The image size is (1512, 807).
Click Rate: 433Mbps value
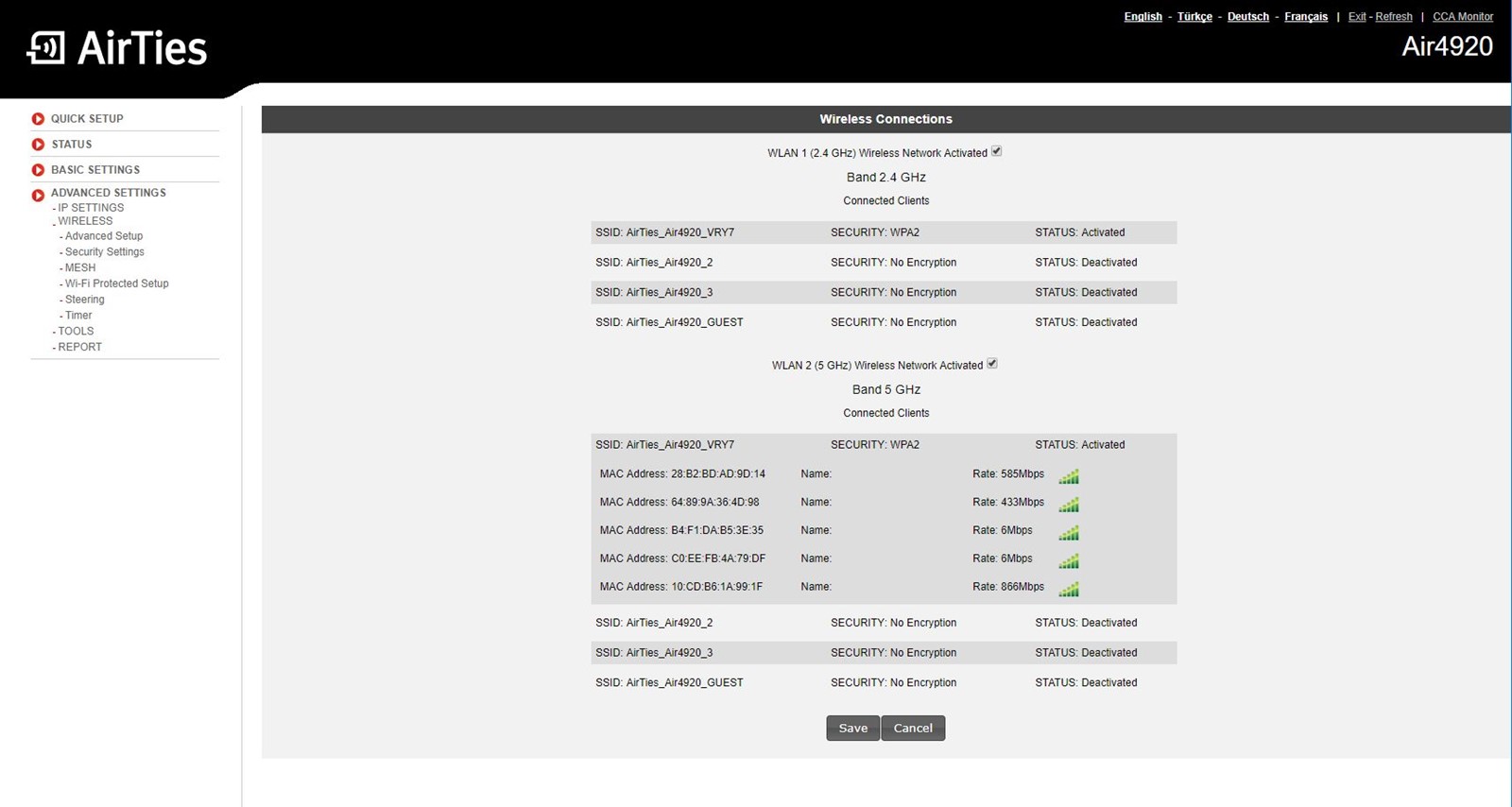(x=1008, y=503)
